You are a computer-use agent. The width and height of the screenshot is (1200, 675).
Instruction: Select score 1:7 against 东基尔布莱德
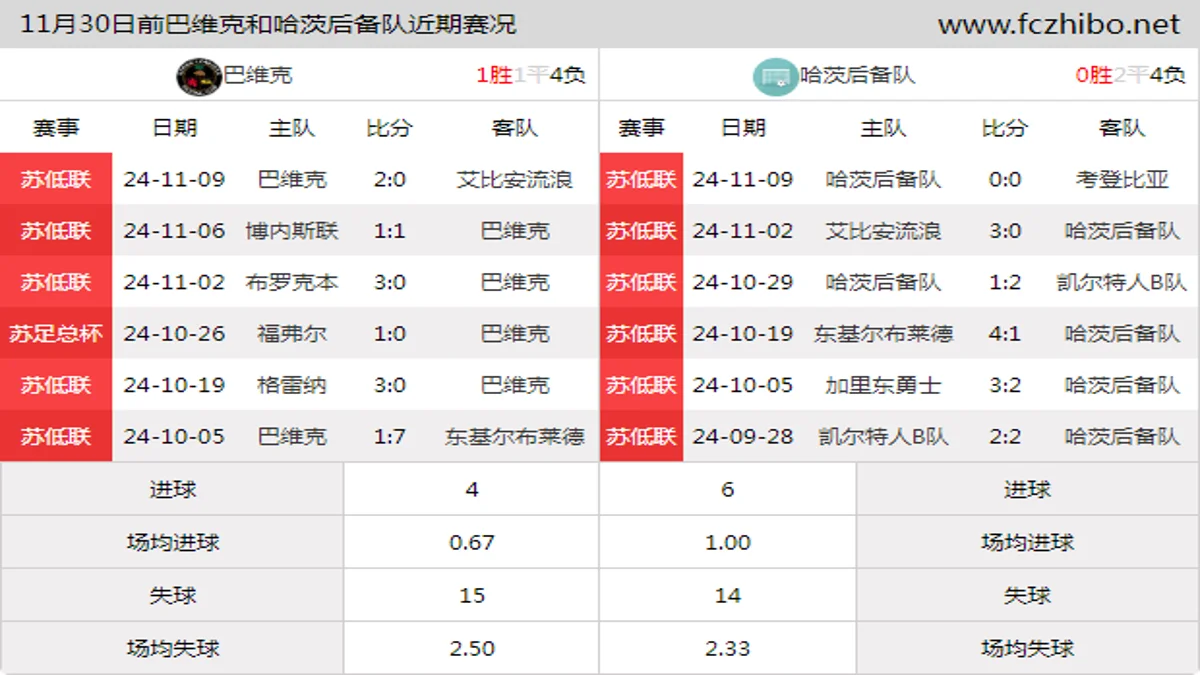[389, 437]
